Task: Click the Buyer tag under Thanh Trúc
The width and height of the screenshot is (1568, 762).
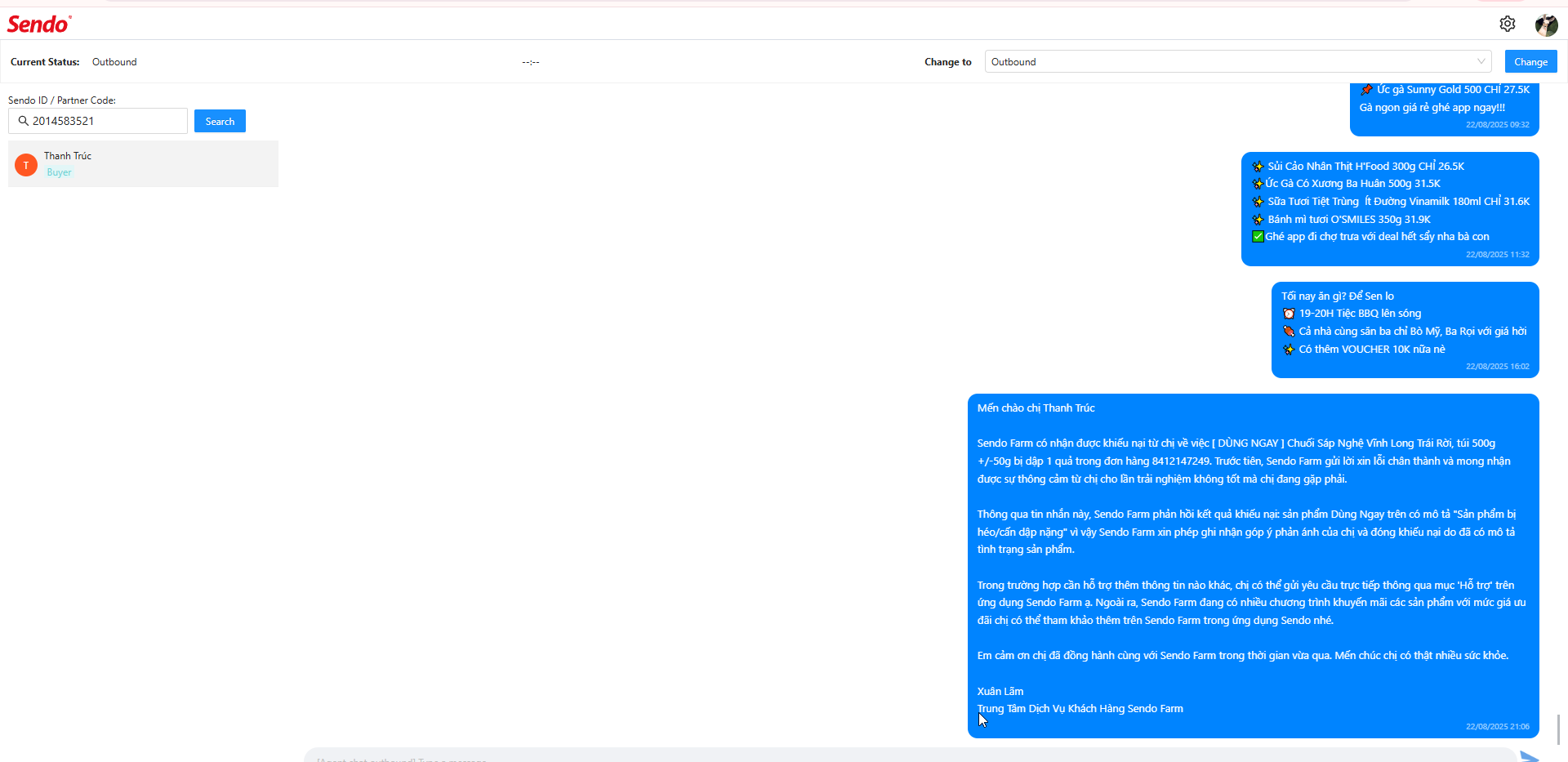Action: [x=59, y=172]
